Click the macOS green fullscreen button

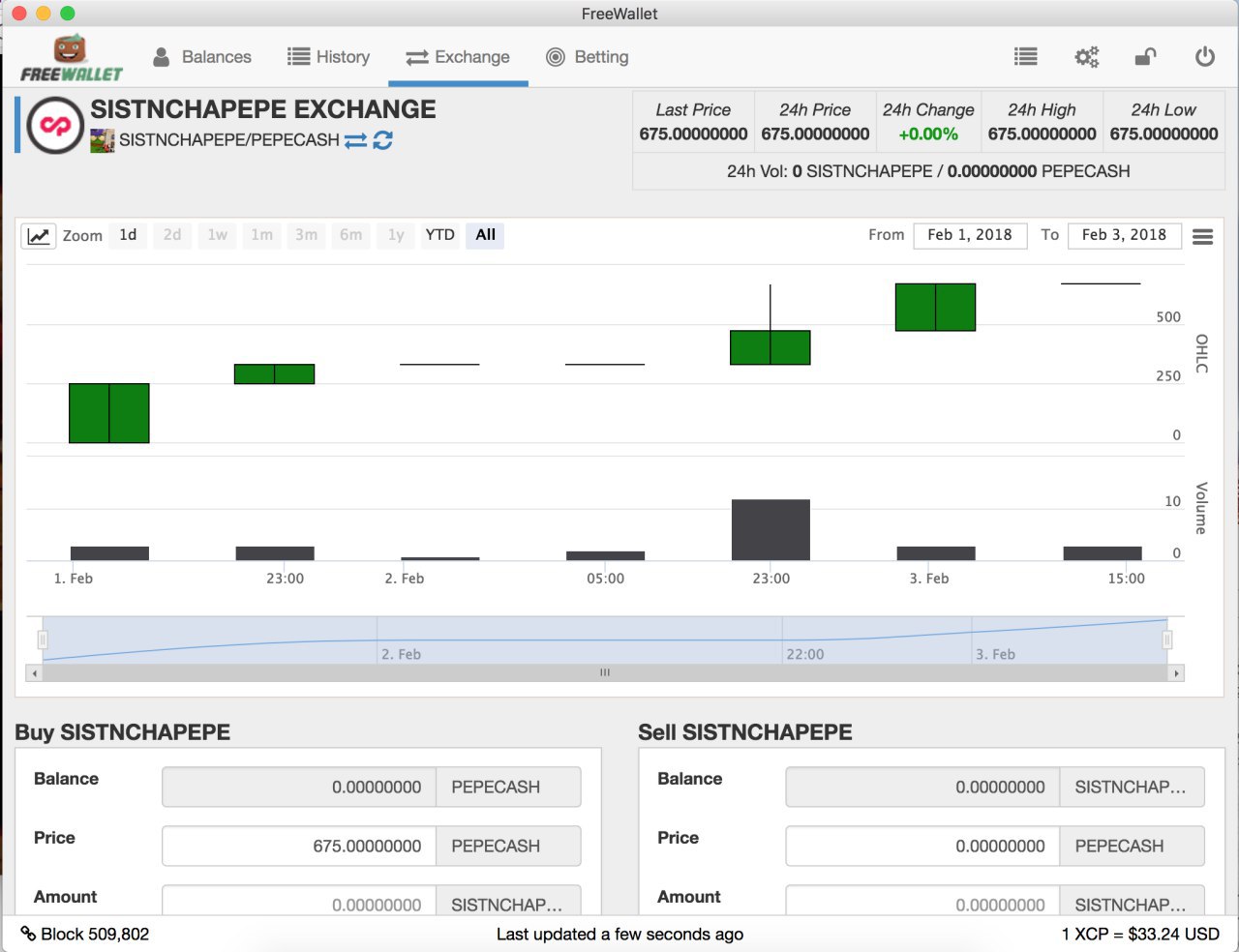[67, 13]
